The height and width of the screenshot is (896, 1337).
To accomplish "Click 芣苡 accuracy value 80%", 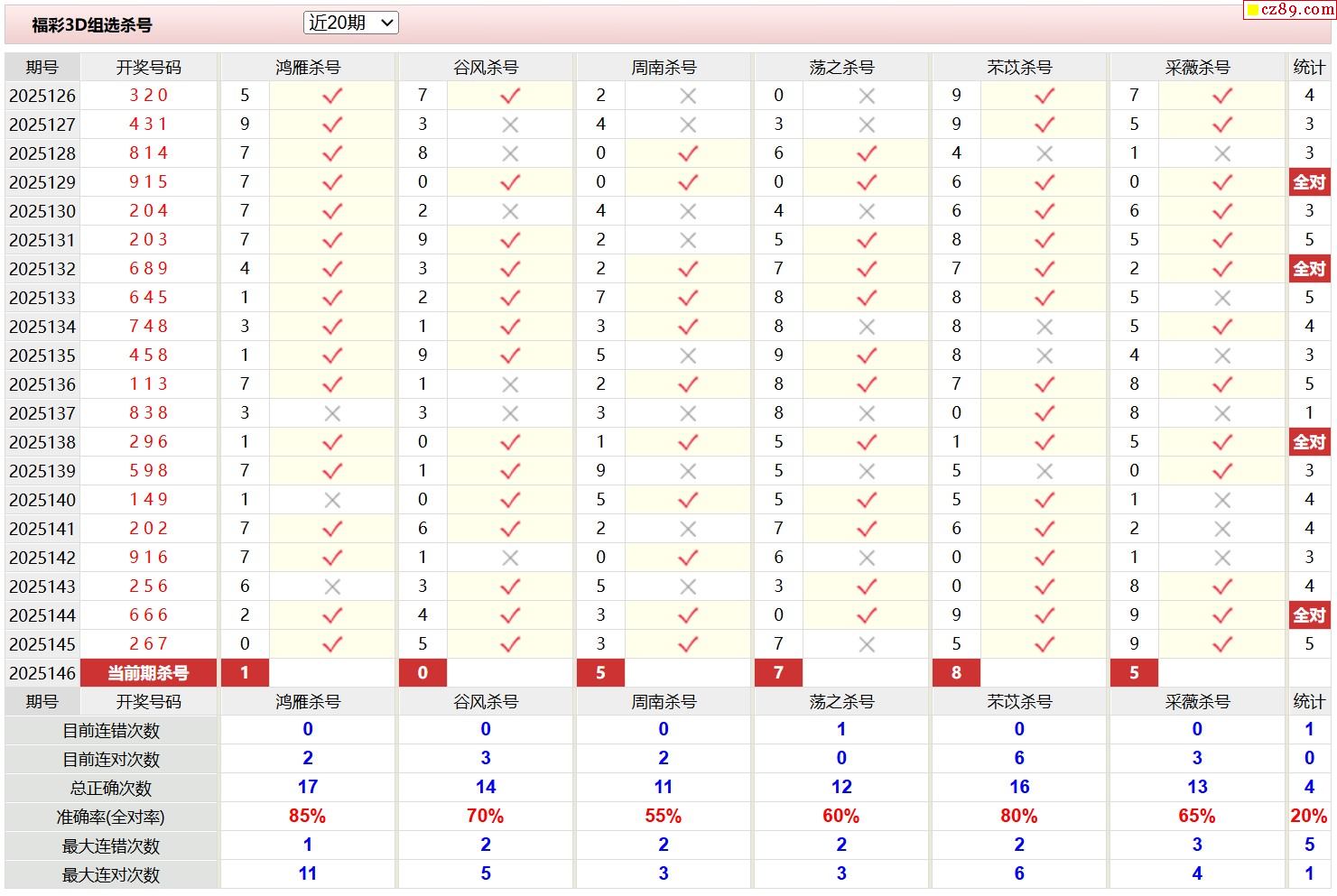I will tap(1019, 816).
